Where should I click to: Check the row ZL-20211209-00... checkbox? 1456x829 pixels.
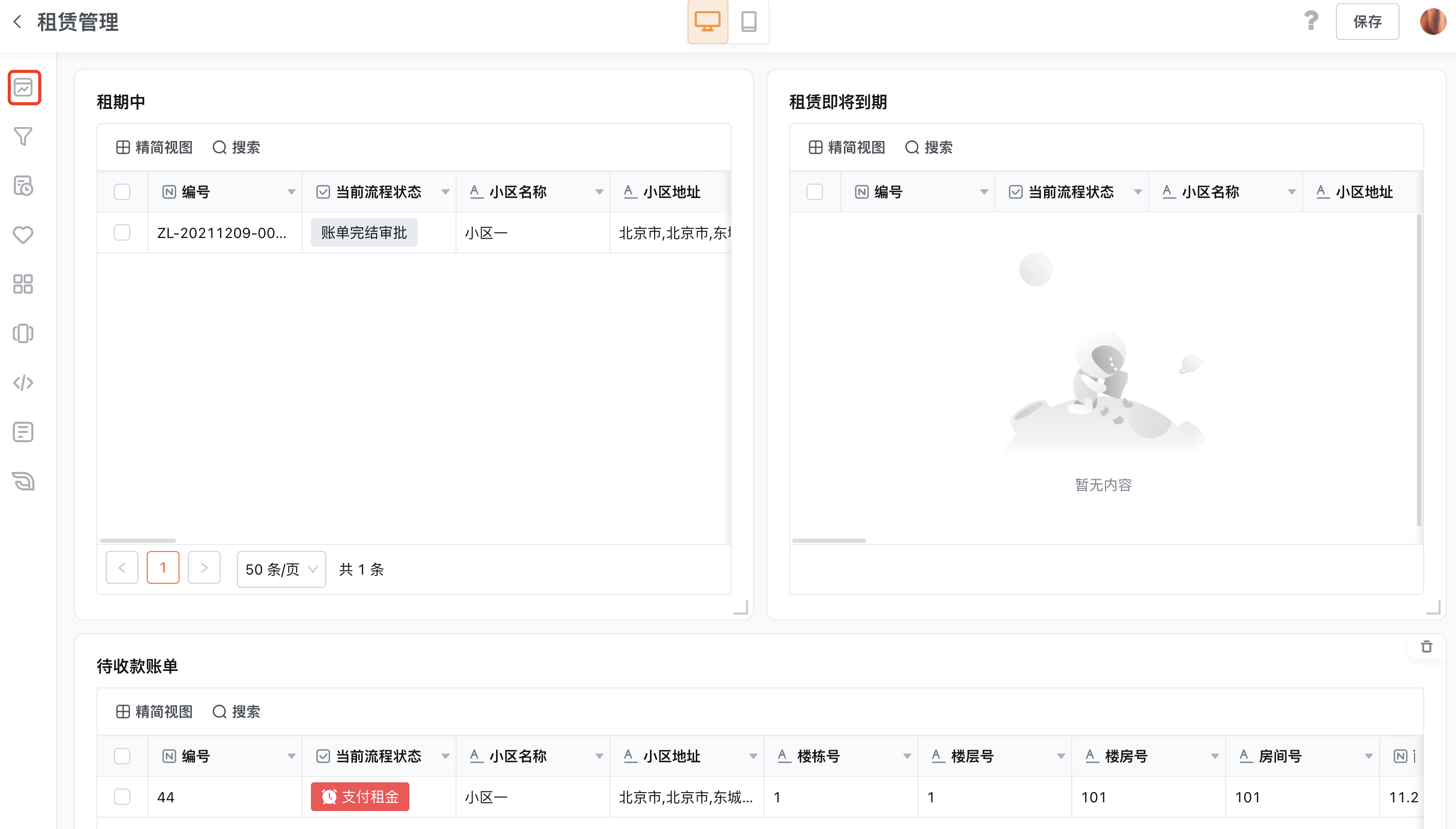pos(123,232)
